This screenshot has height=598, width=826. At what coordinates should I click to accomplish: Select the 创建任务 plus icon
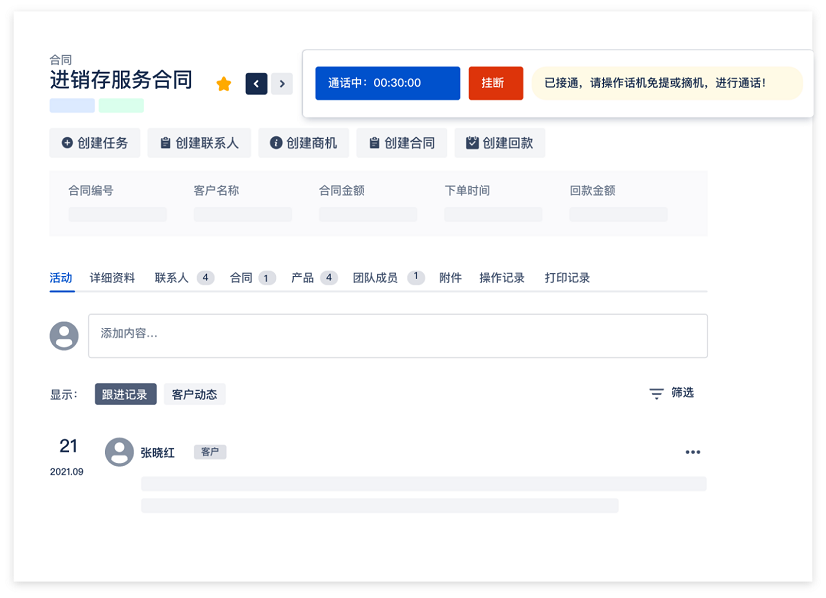click(x=66, y=142)
